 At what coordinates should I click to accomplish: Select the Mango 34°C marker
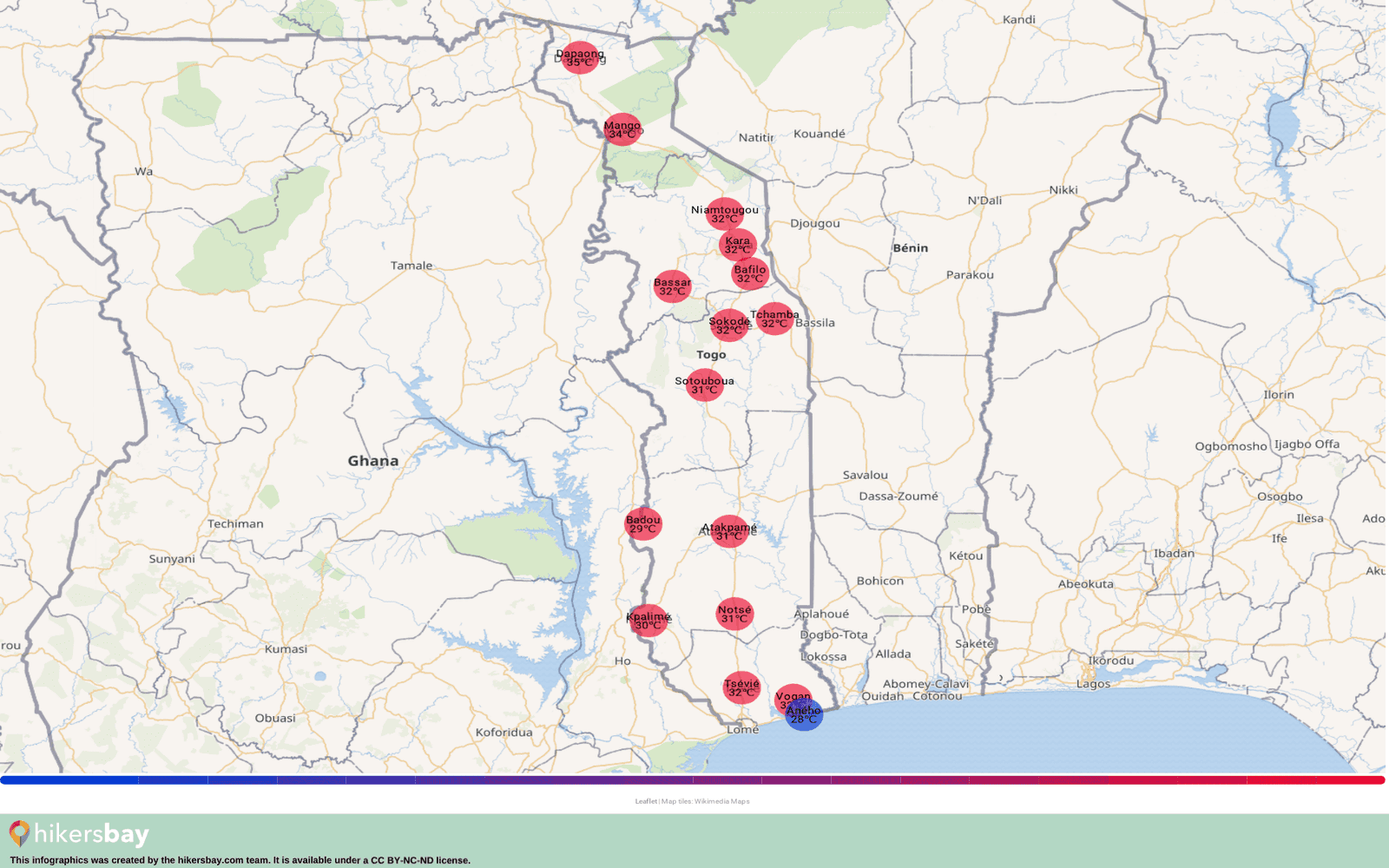pyautogui.click(x=622, y=130)
